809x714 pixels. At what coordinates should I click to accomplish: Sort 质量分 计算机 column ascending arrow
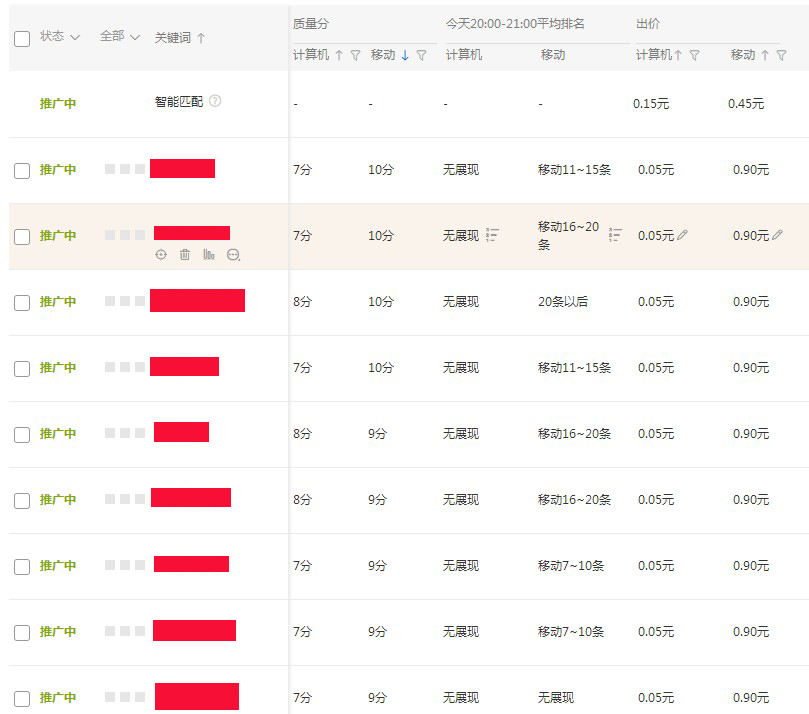(x=339, y=55)
